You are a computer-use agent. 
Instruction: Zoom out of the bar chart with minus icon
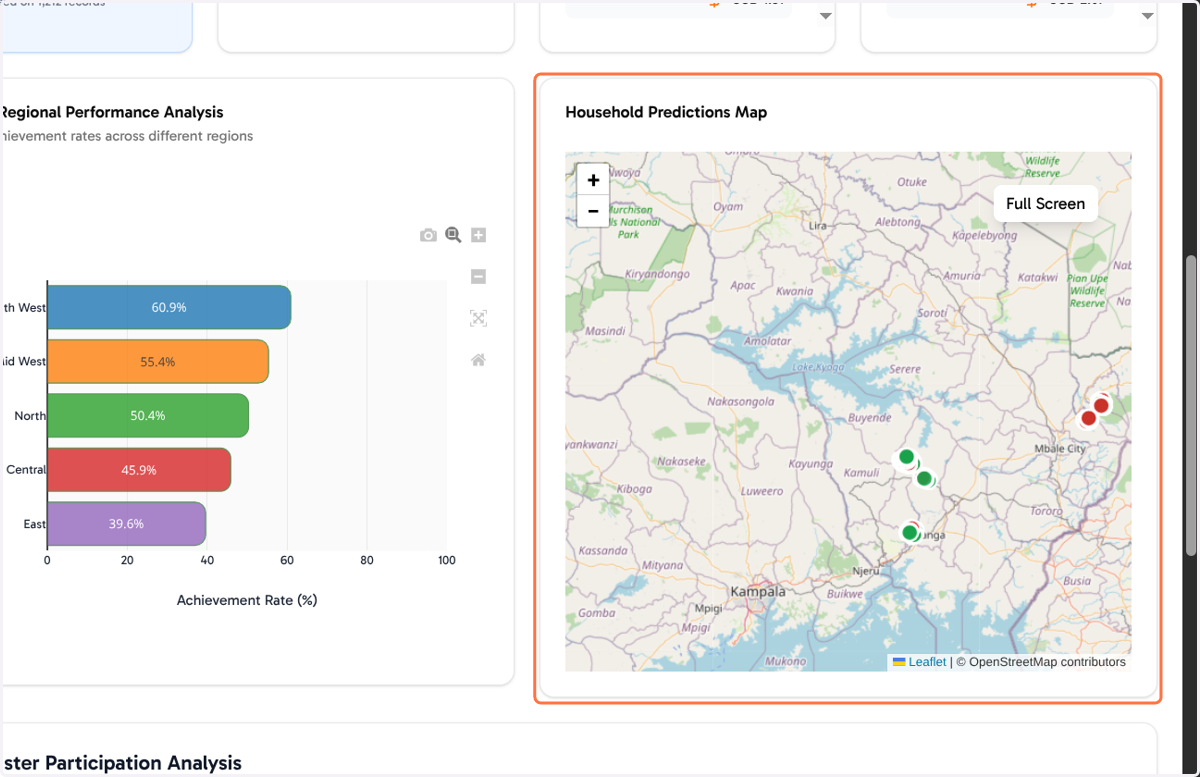[x=478, y=277]
